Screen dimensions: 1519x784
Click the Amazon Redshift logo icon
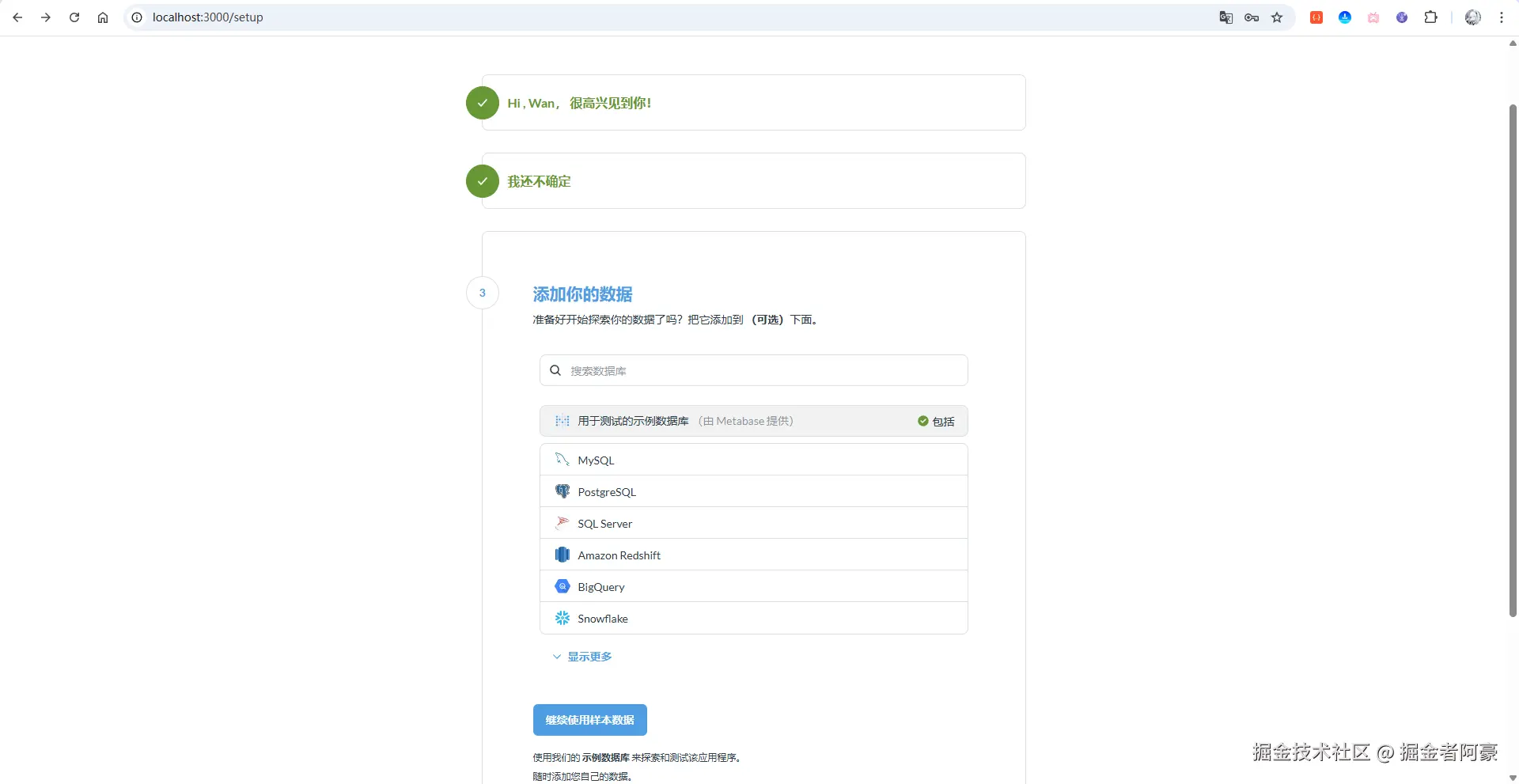[x=563, y=555]
